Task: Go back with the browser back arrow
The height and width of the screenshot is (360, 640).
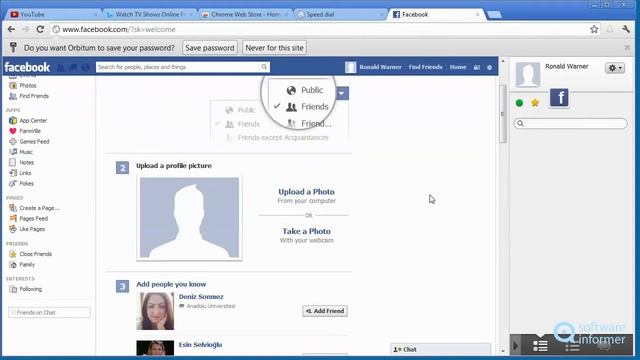Action: [11, 29]
